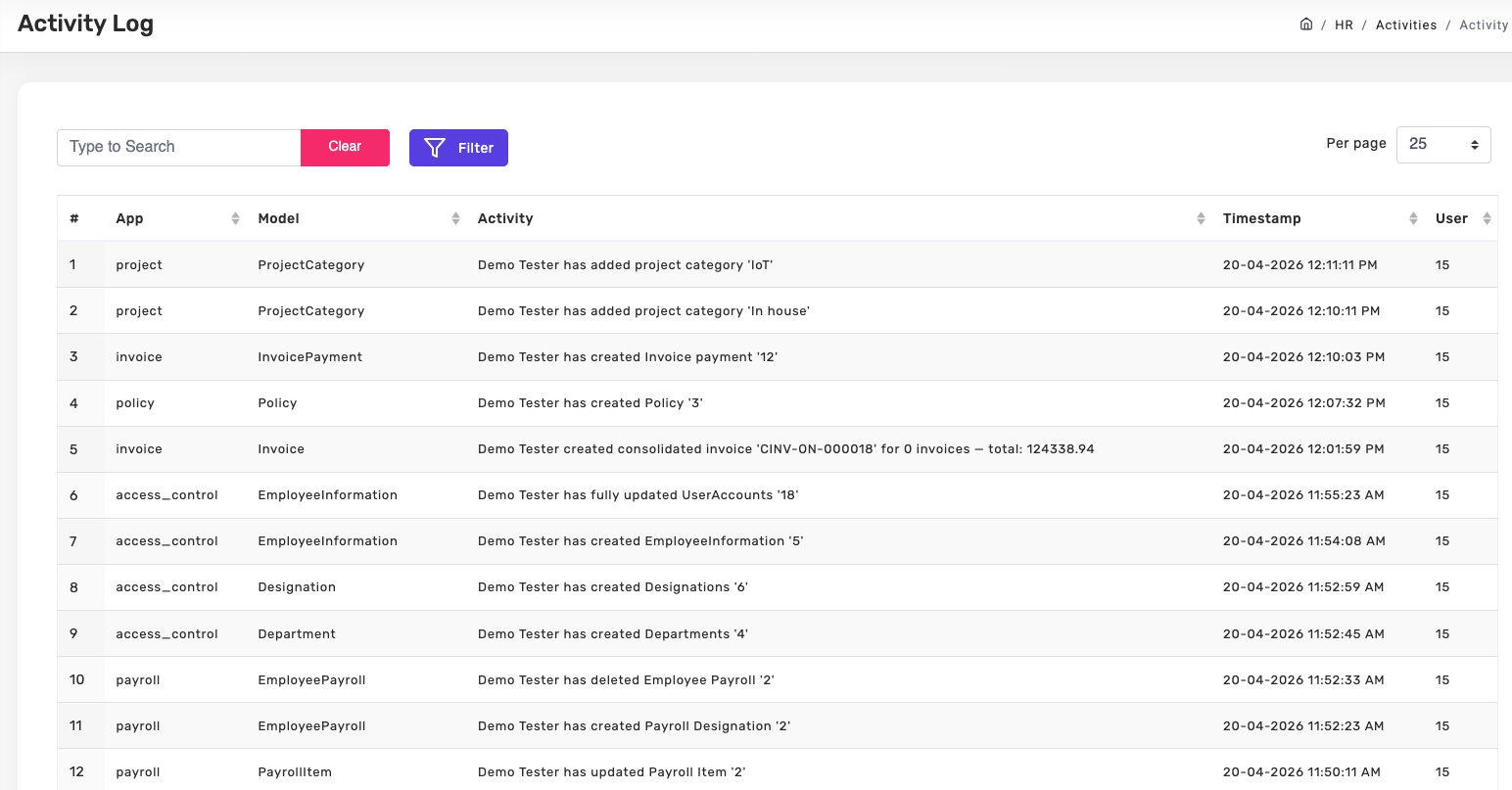
Task: Click timestamp 20-04-2026 12:11:11 PM
Action: coord(1300,265)
